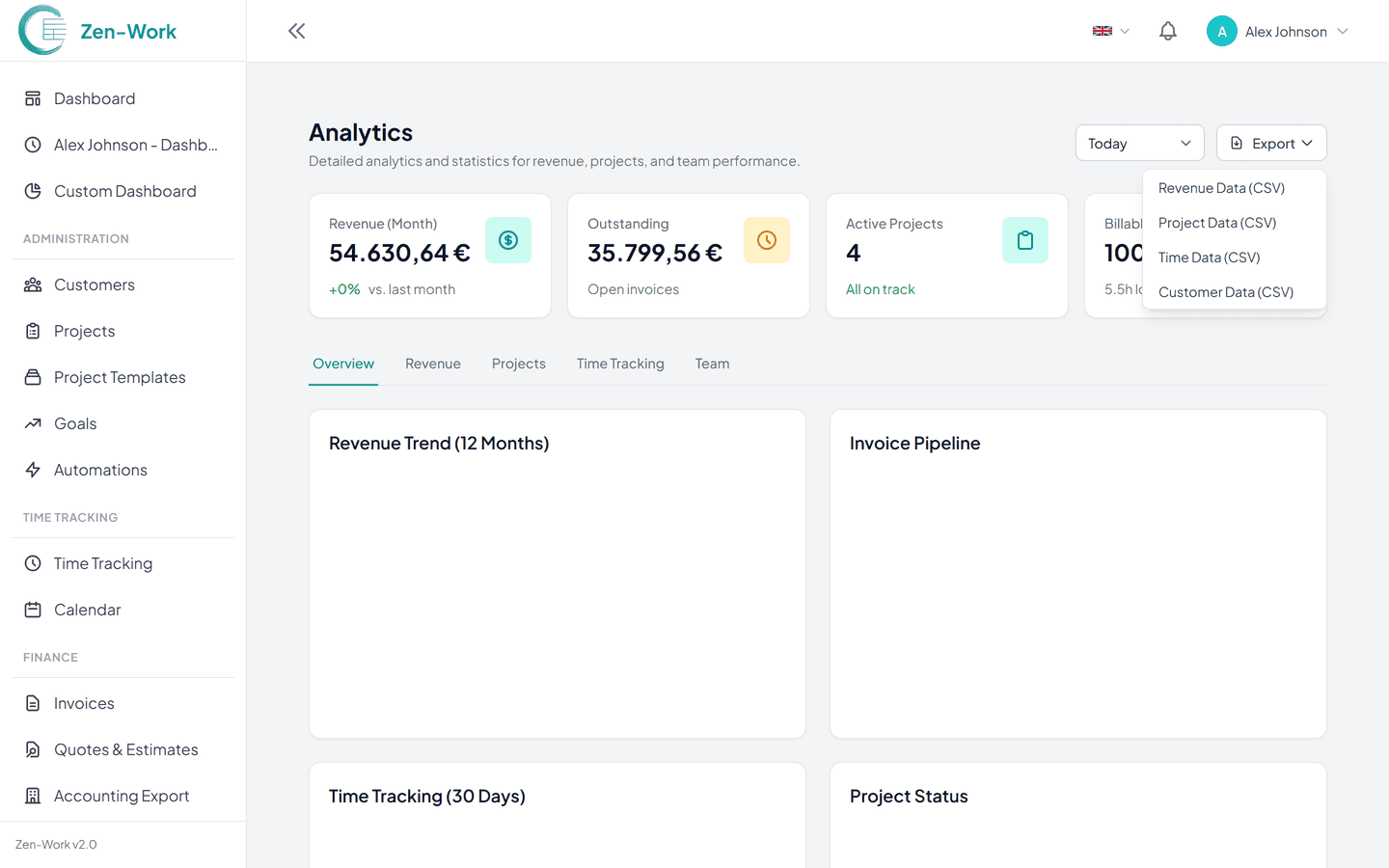Click the notification bell icon
This screenshot has height=868, width=1389.
pyautogui.click(x=1167, y=30)
